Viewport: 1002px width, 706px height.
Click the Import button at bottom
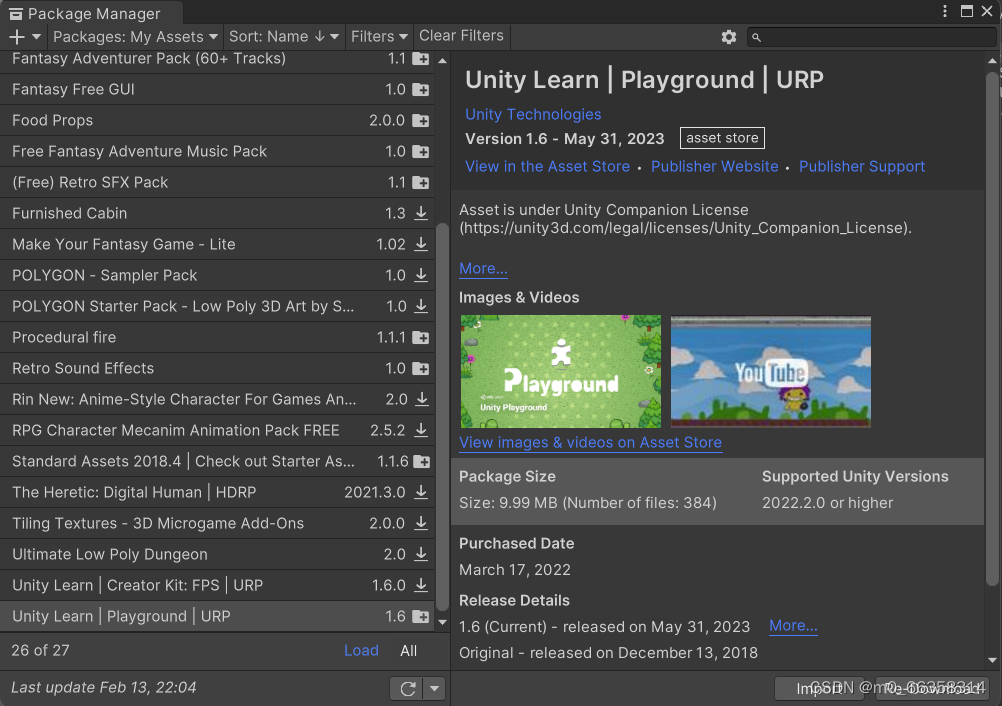[x=819, y=689]
